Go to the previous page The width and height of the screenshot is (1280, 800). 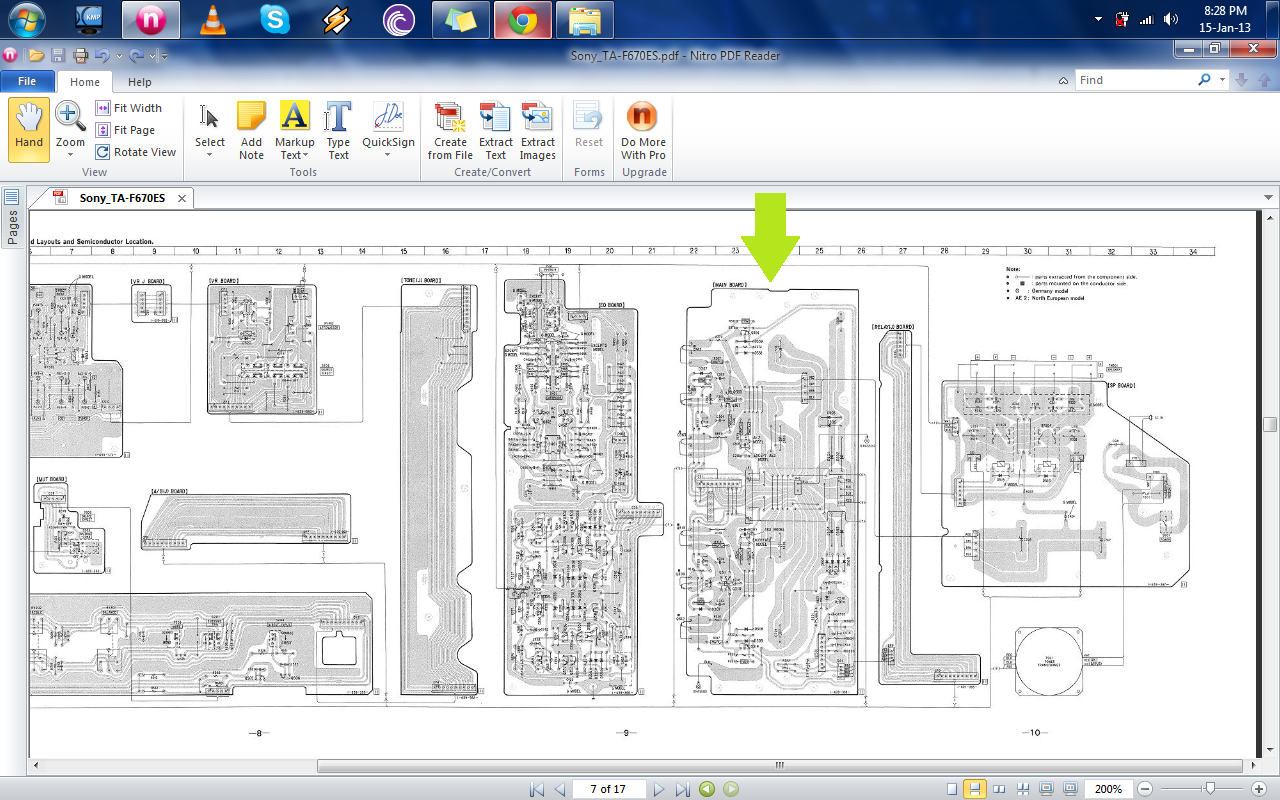pos(560,789)
